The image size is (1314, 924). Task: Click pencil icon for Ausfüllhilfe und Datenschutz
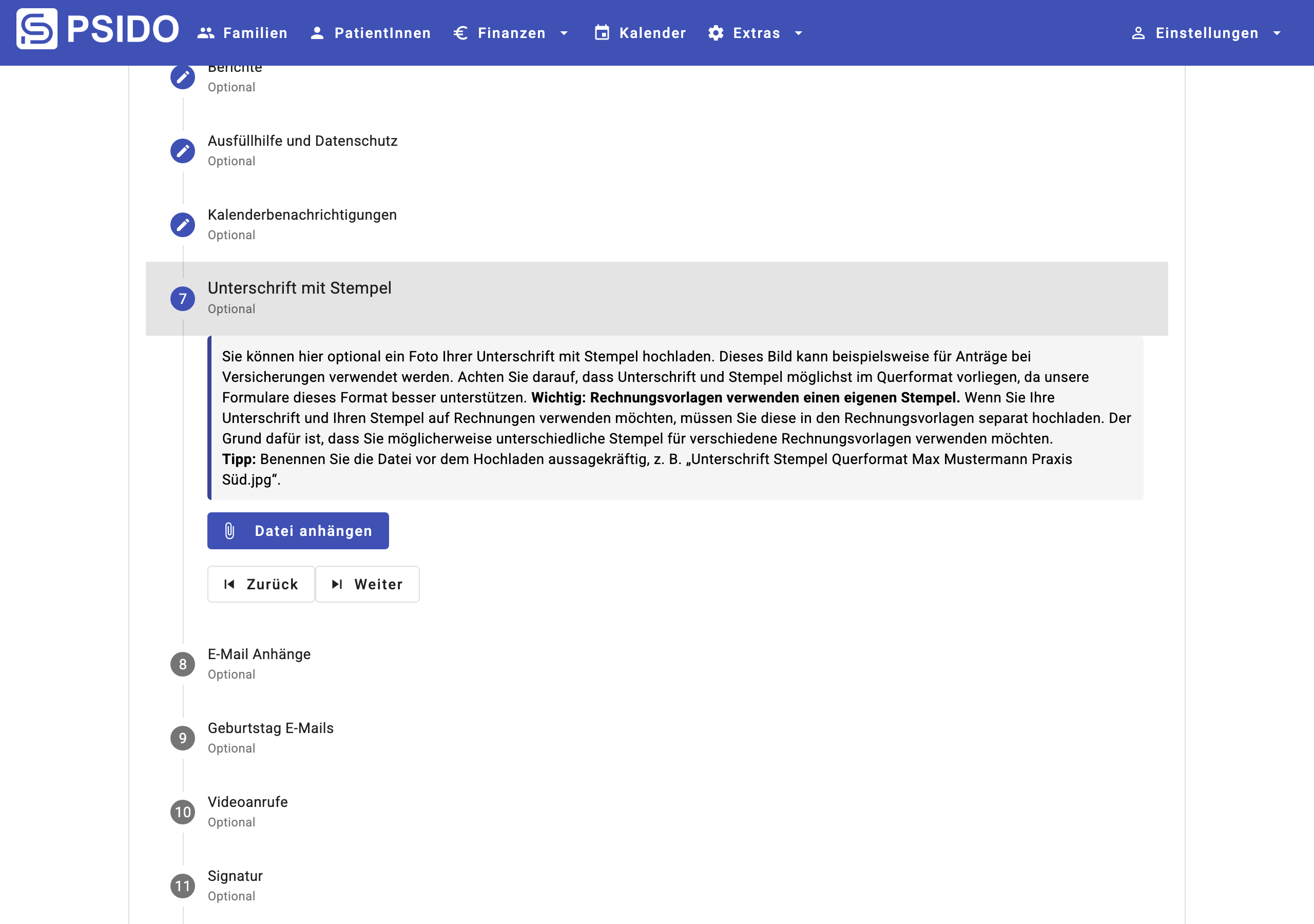pyautogui.click(x=183, y=151)
